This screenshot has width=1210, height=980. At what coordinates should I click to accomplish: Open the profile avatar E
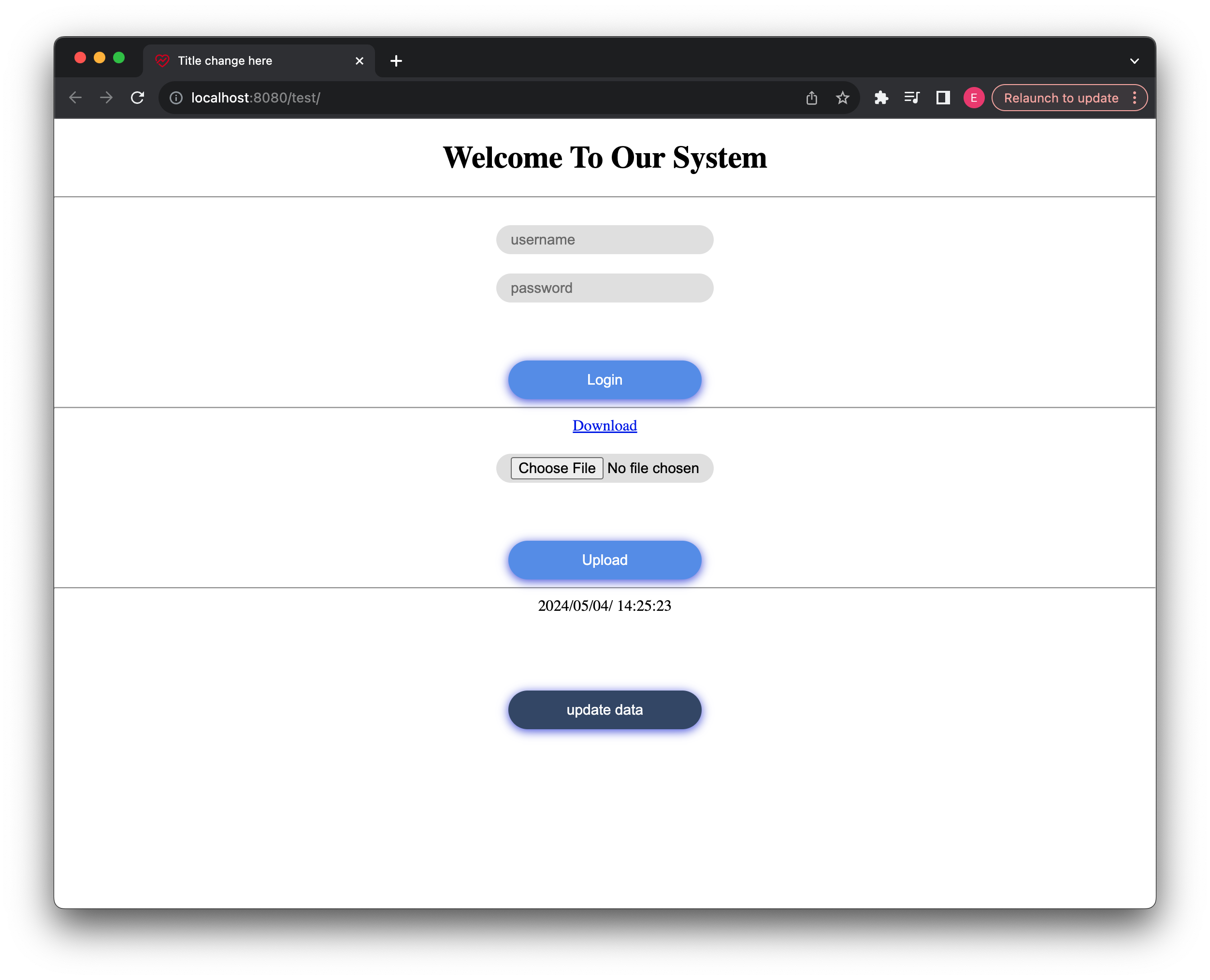pyautogui.click(x=974, y=98)
